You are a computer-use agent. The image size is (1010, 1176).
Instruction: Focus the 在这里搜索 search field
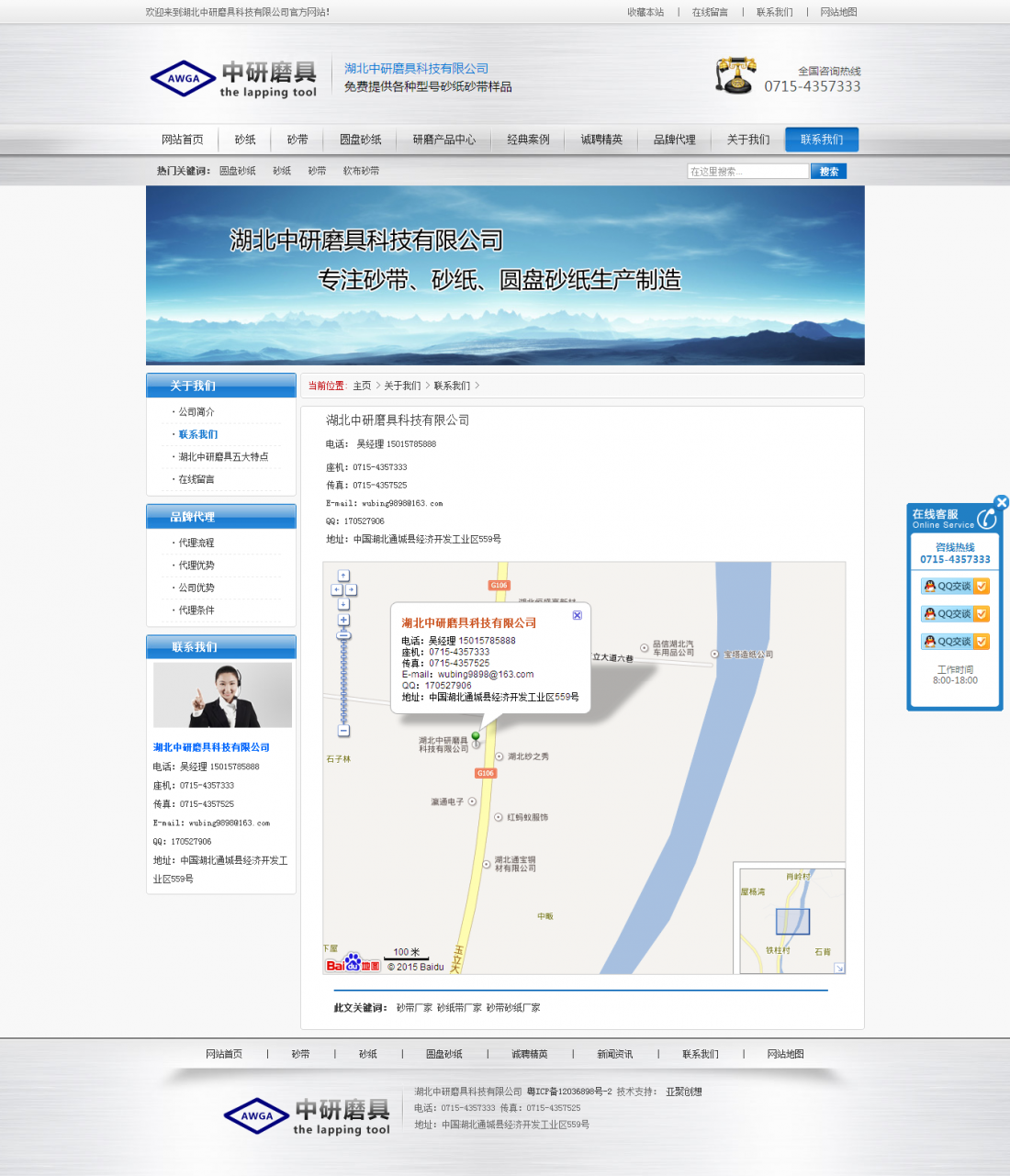(x=747, y=172)
